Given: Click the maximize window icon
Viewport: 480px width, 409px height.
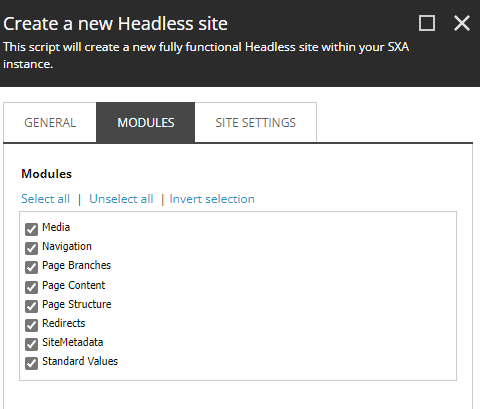Looking at the screenshot, I should pyautogui.click(x=427, y=23).
